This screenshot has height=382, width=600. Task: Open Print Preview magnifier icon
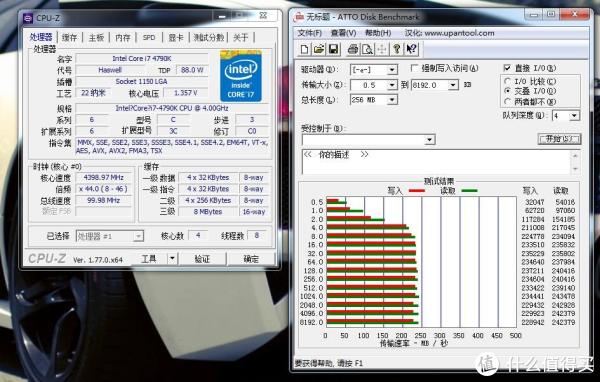coord(367,49)
